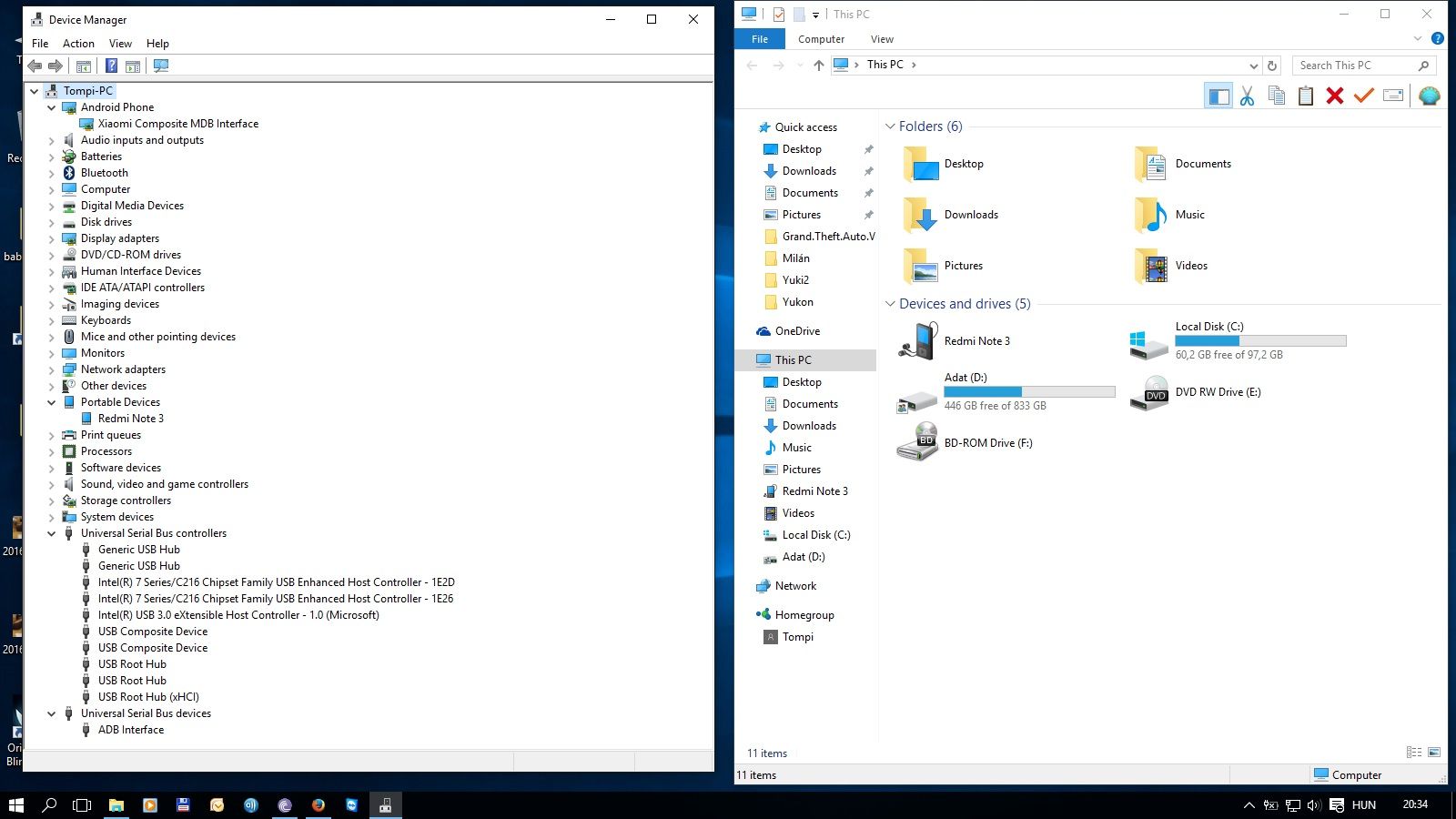Click the volume icon in system tray
Screen dimensions: 1456x819
(1314, 805)
